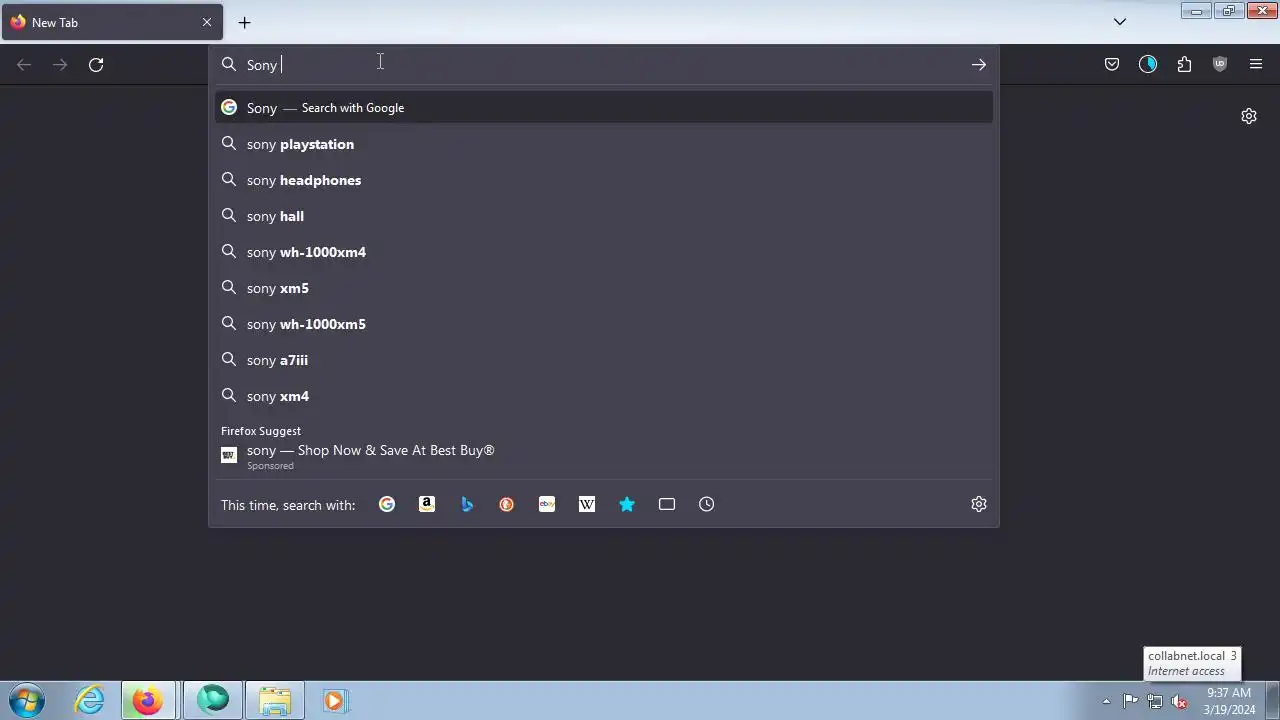This screenshot has height=720, width=1280.
Task: Choose suggestion 'sony playstation'
Action: pyautogui.click(x=604, y=144)
